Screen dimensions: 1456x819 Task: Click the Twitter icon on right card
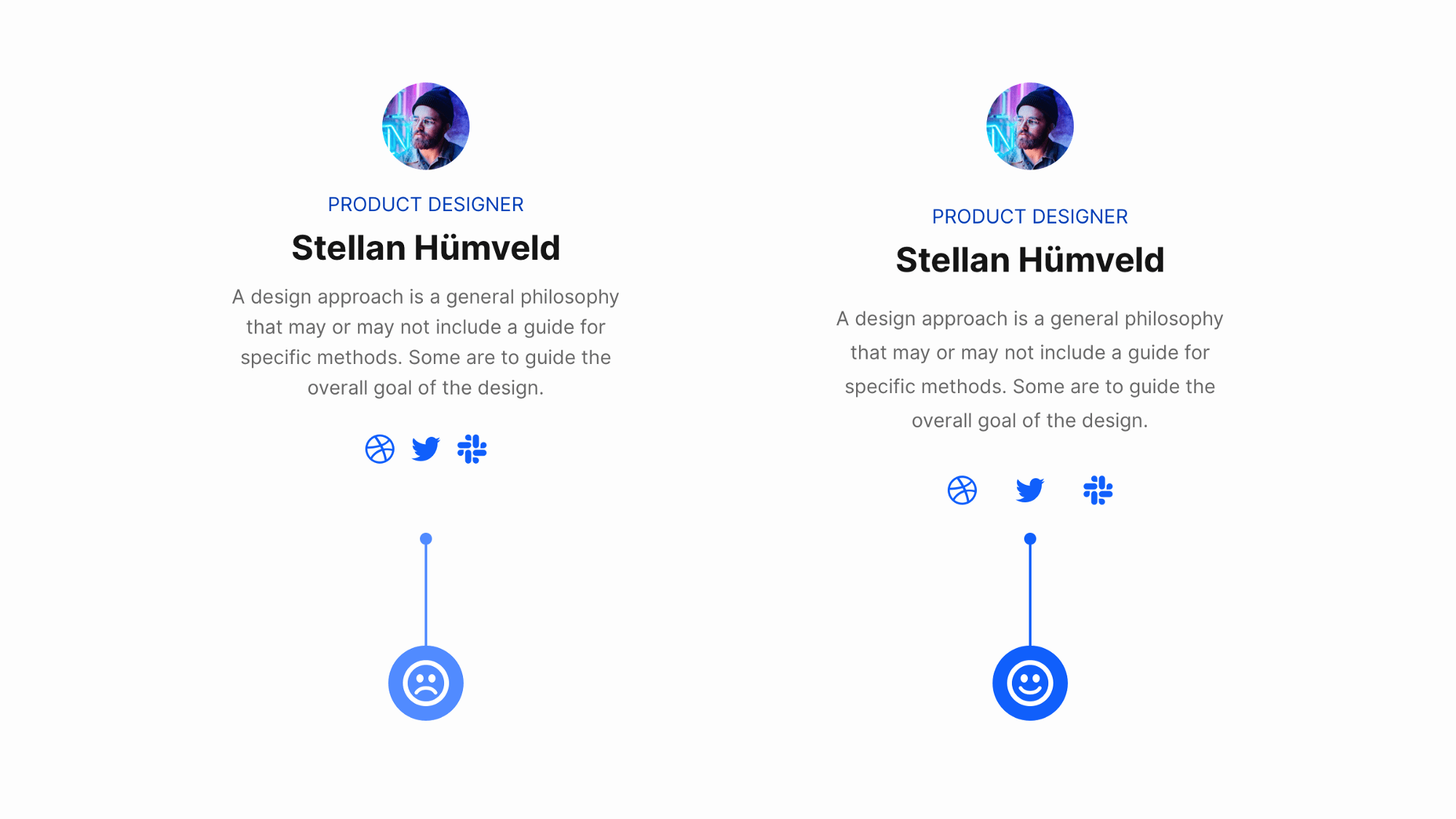click(x=1030, y=490)
